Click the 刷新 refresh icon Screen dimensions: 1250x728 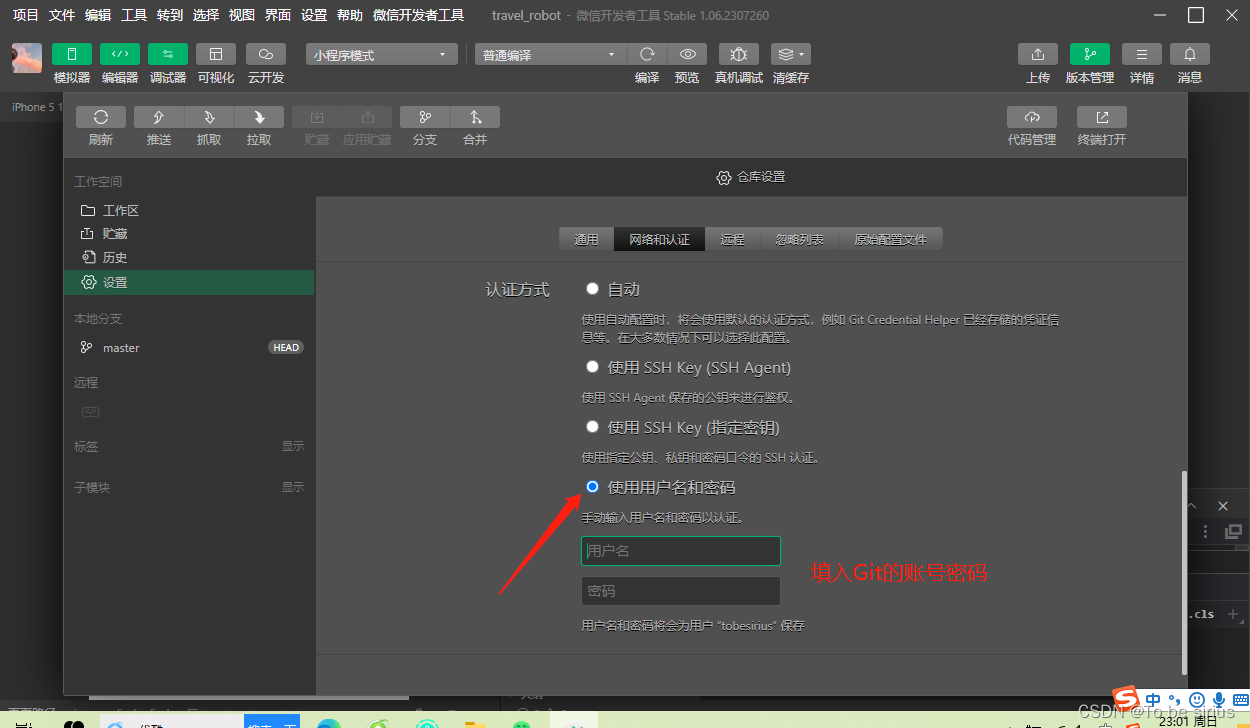point(101,117)
